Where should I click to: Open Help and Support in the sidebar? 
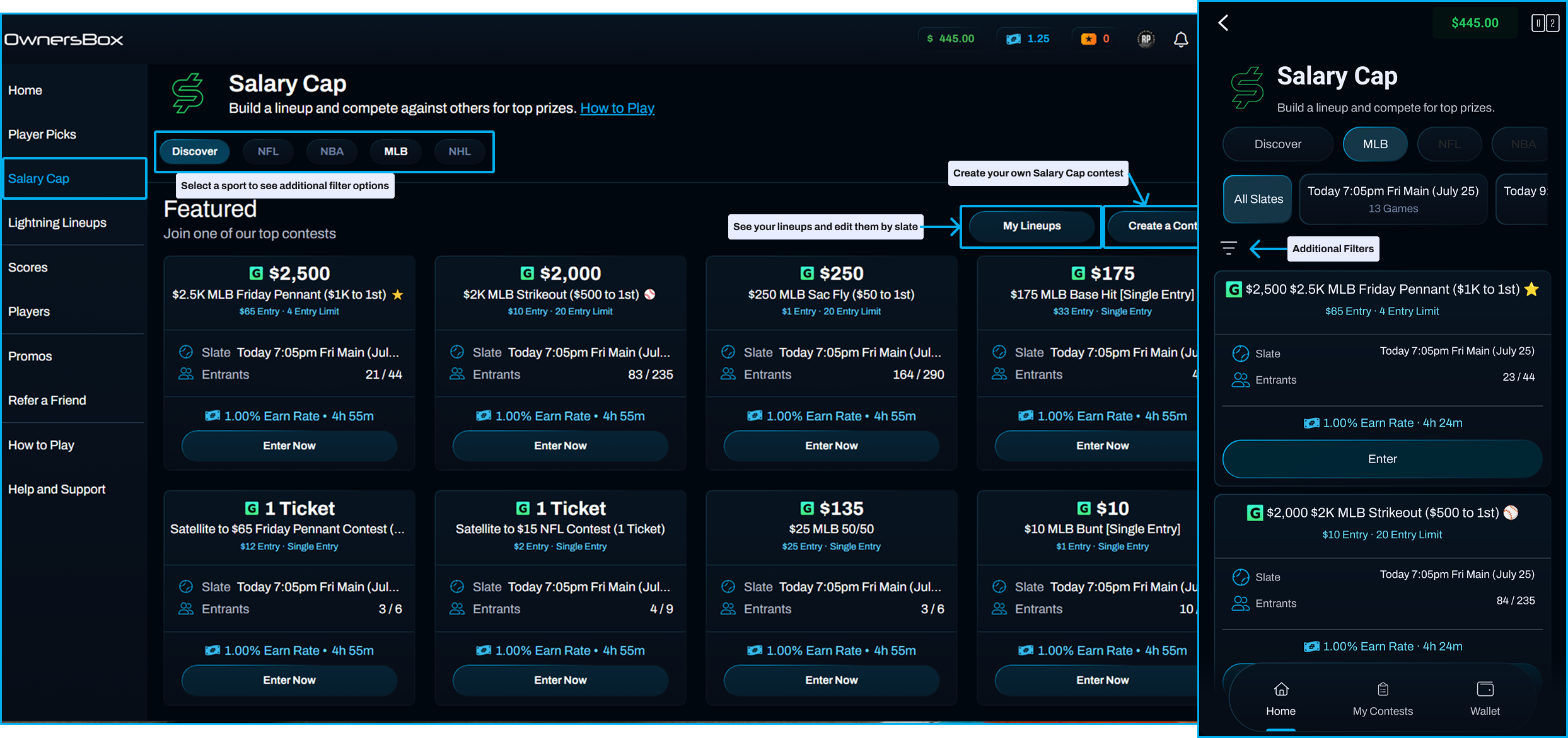click(x=57, y=489)
